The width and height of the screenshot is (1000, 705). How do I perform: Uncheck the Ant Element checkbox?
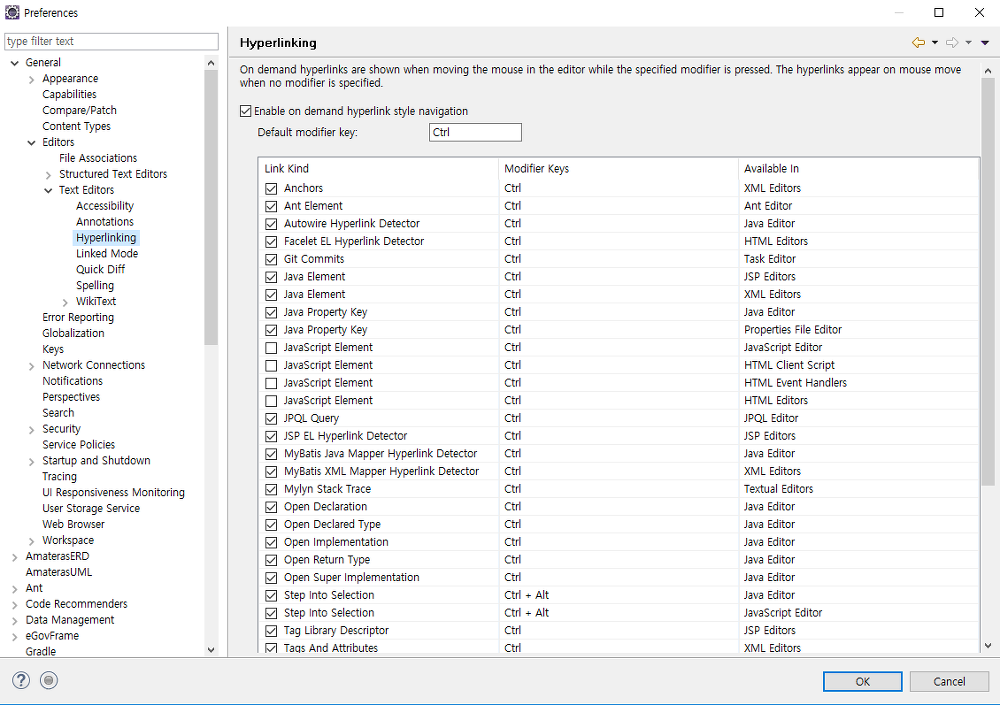(x=271, y=207)
